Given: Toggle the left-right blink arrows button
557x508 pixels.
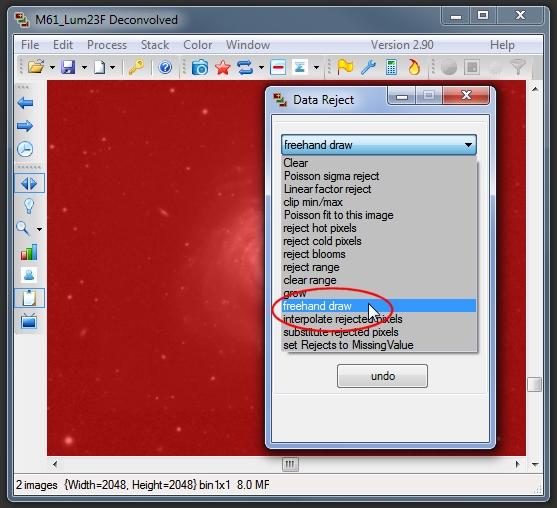Looking at the screenshot, I should click(x=29, y=183).
